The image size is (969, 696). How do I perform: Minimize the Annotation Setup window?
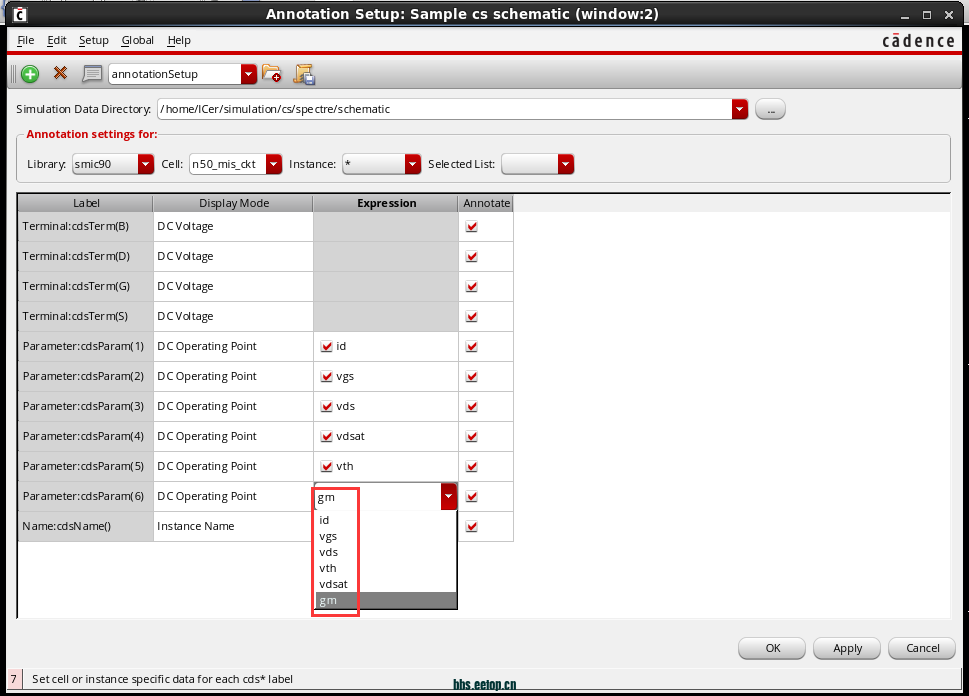[905, 15]
